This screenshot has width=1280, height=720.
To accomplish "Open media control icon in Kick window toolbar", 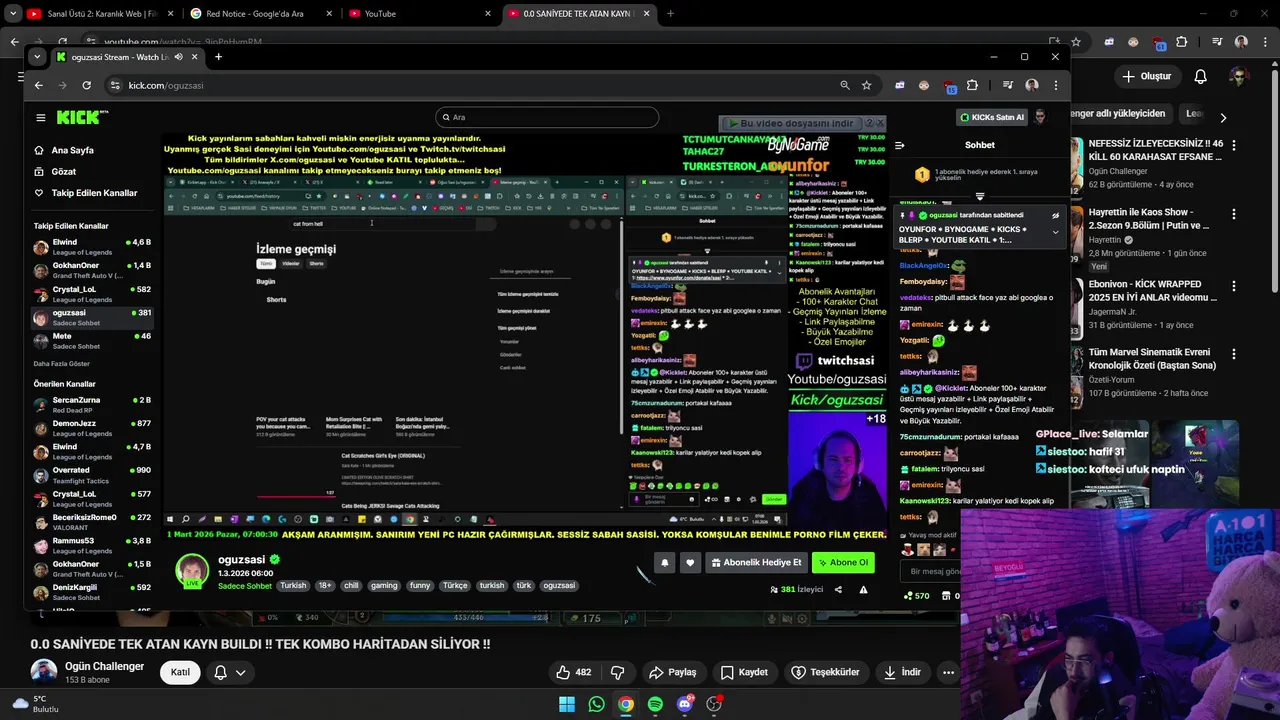I will pos(1008,85).
